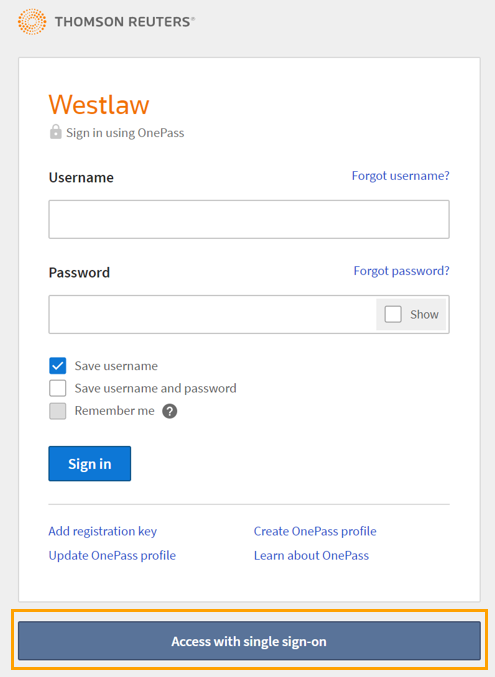Enable Save username and password checkbox
The height and width of the screenshot is (677, 495).
pyautogui.click(x=57, y=388)
